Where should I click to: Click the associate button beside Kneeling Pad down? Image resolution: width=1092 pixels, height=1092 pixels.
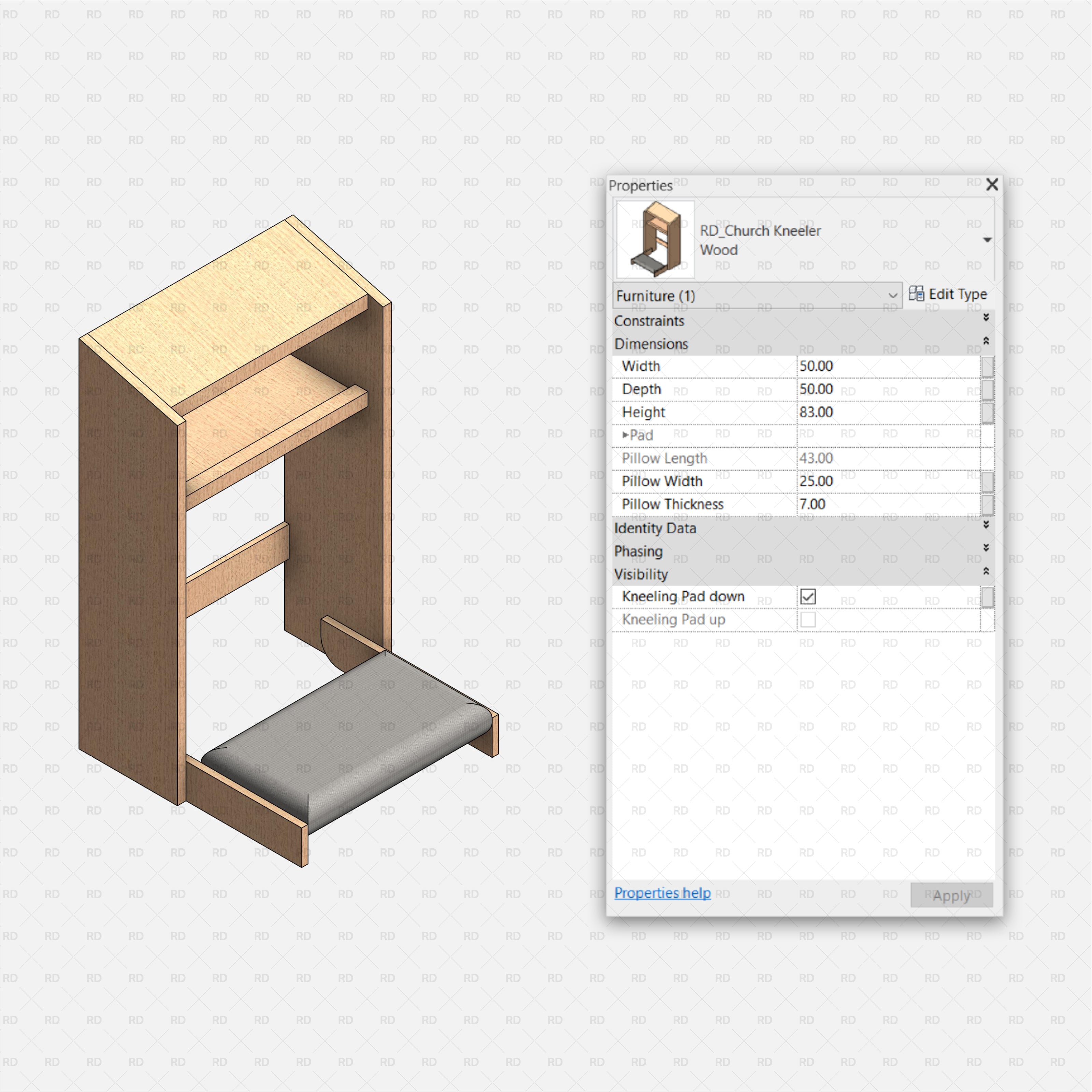[x=988, y=597]
